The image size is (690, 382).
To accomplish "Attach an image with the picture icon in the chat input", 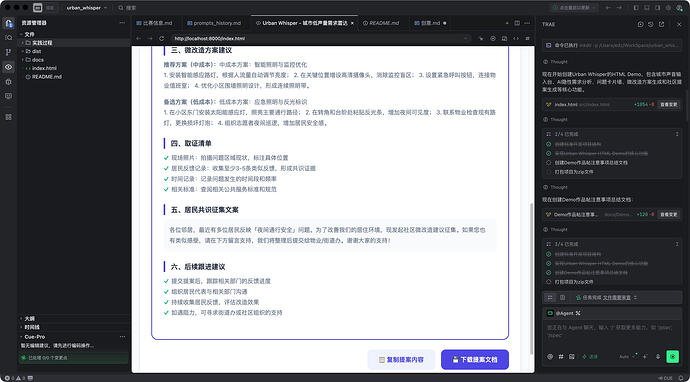I will [572, 356].
